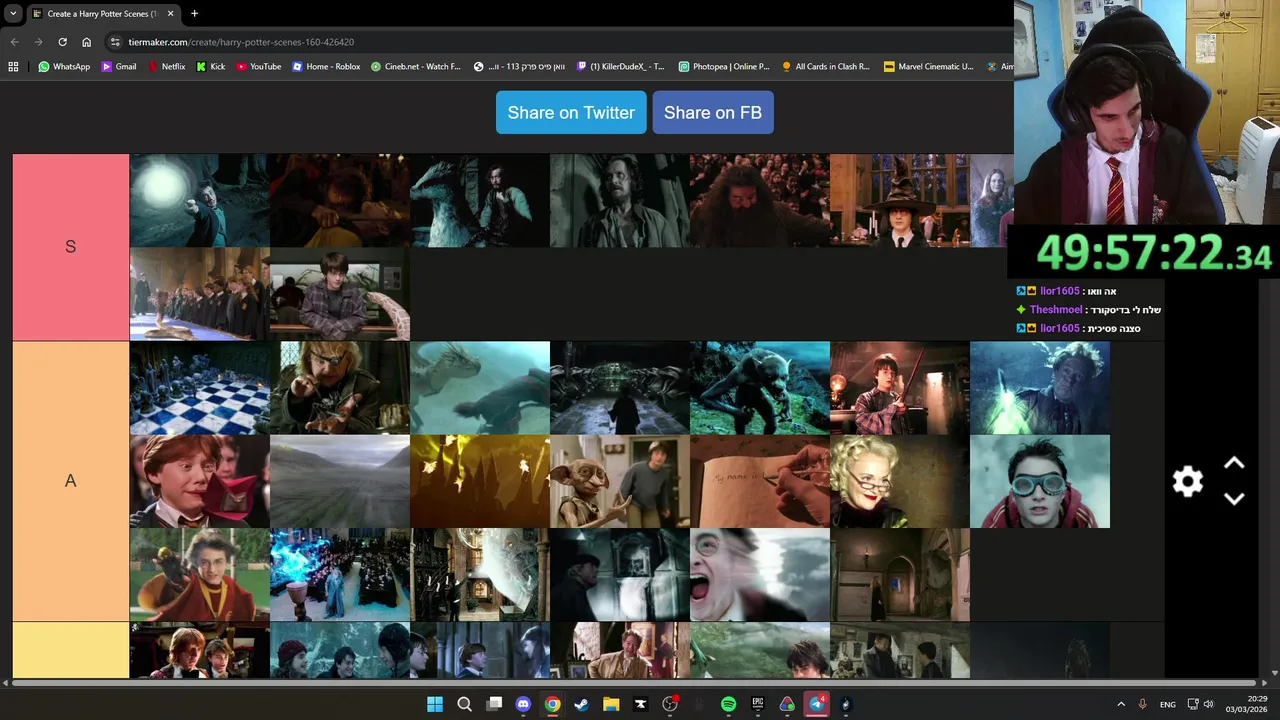This screenshot has width=1280, height=720.
Task: Open Spotify from the taskbar
Action: point(728,704)
